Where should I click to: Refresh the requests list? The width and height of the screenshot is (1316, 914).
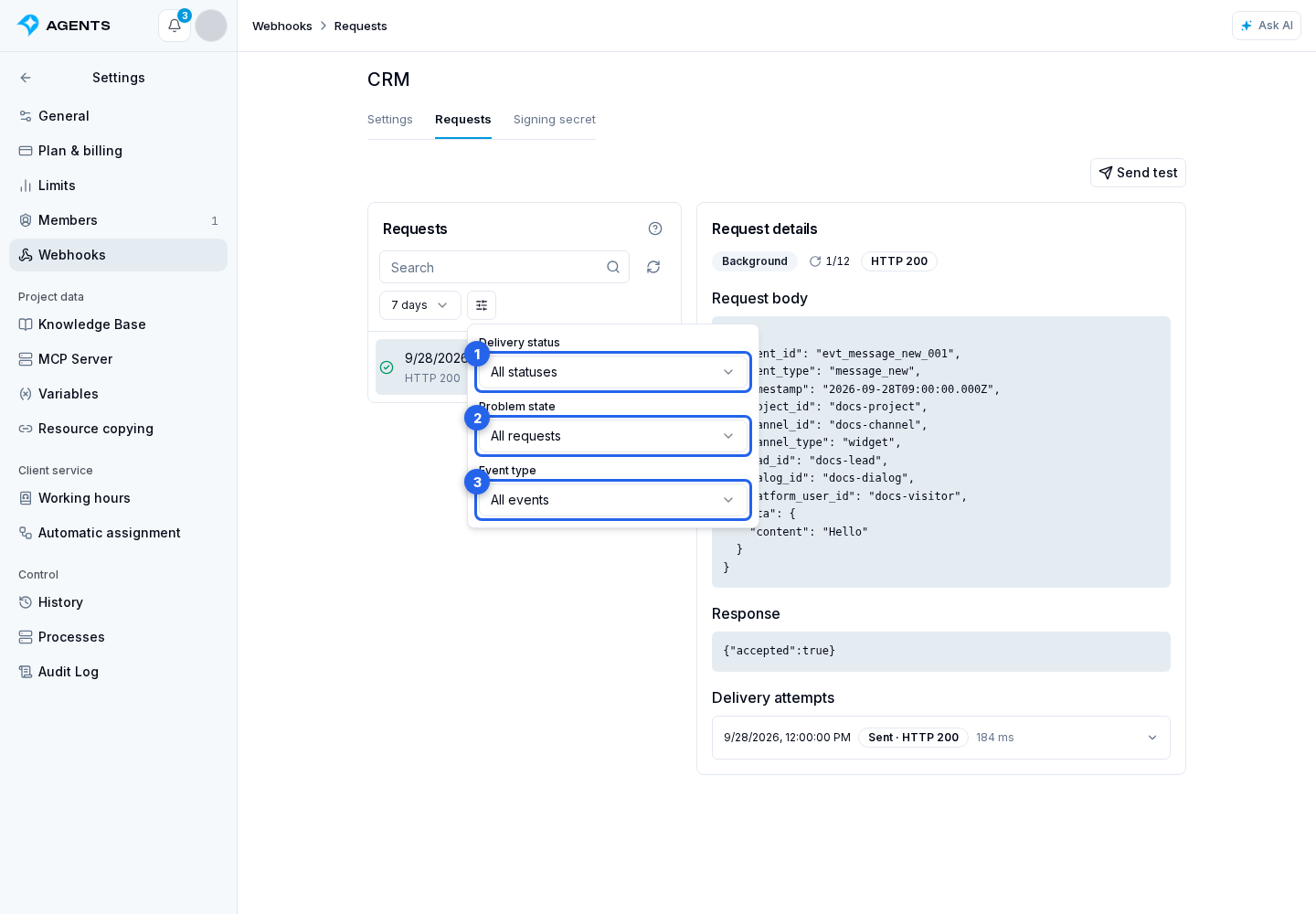(x=653, y=267)
